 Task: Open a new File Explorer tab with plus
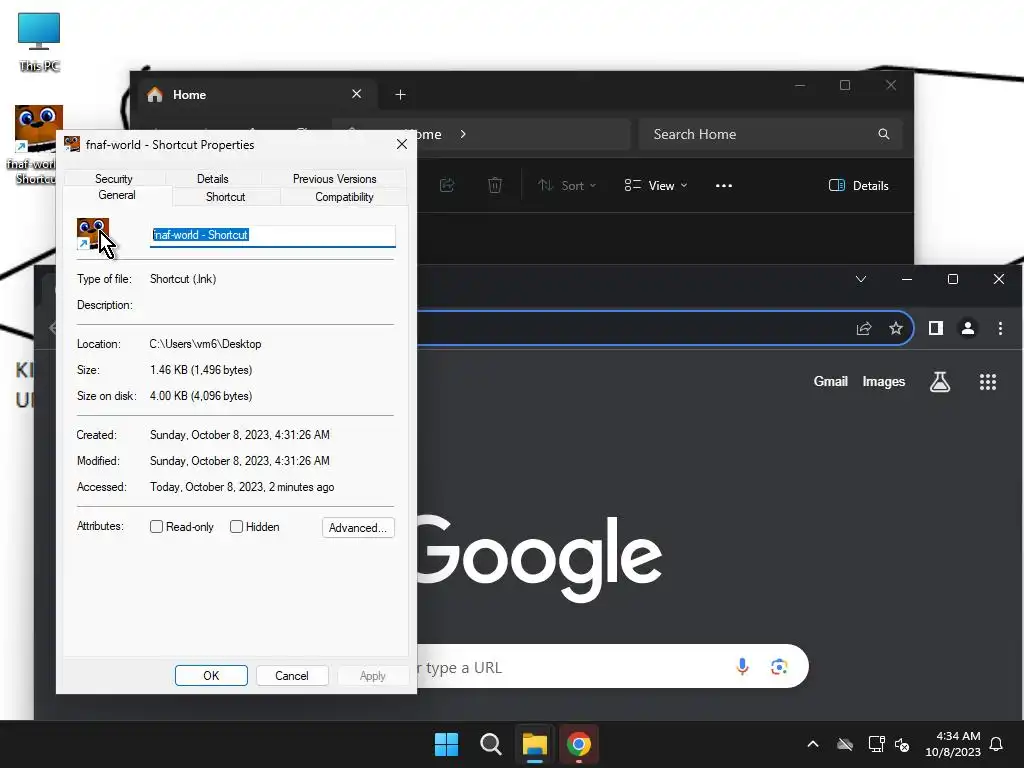coord(400,95)
